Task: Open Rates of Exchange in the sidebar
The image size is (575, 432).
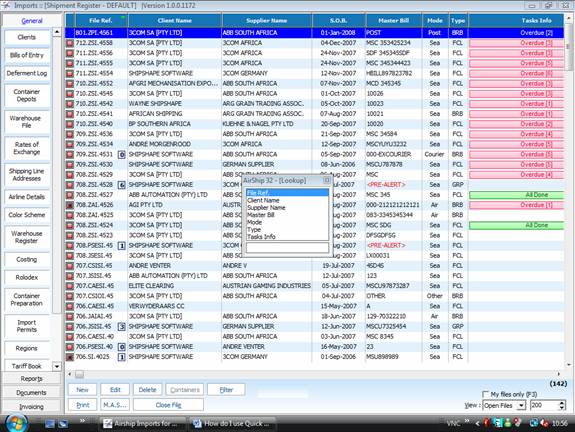Action: 27,148
